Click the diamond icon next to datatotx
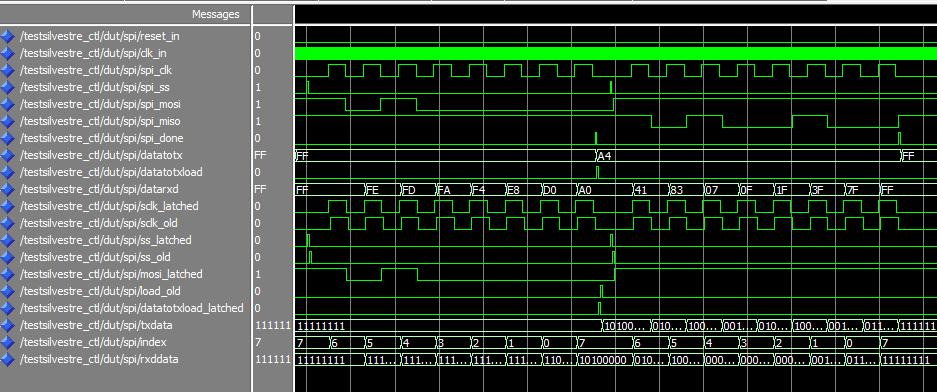This screenshot has width=937, height=392. (x=8, y=155)
